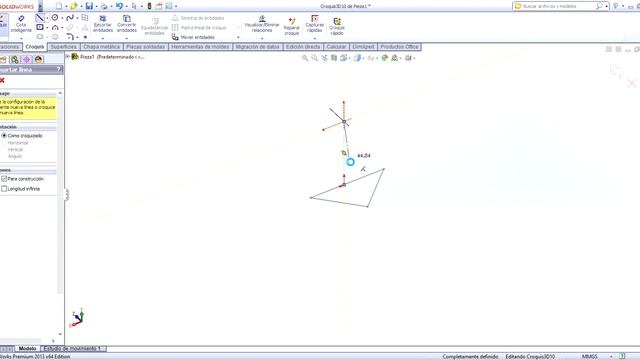Open dropdown under Recortar entidades
This screenshot has height=360, width=640.
pyautogui.click(x=102, y=38)
